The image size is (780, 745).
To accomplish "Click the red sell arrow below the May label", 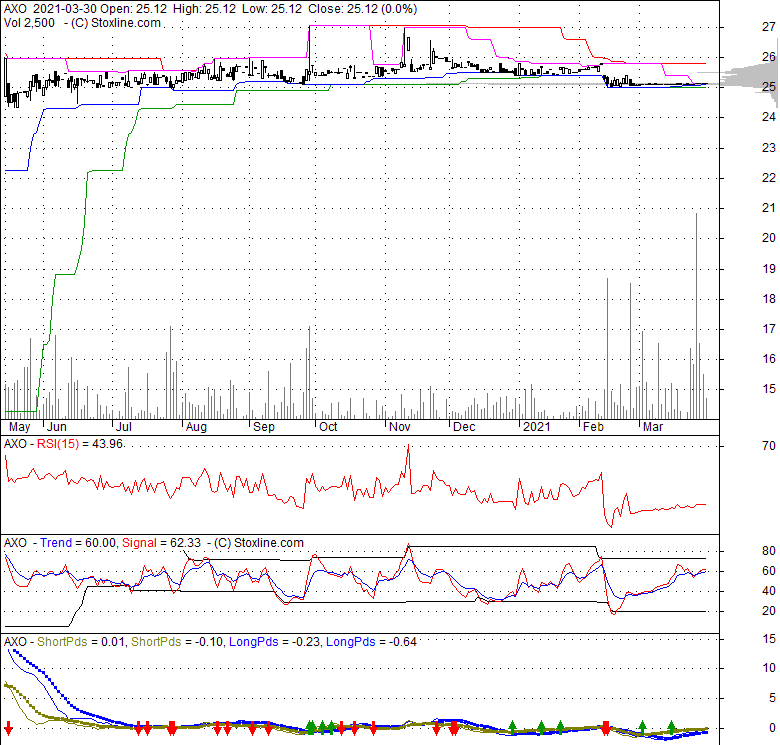I will pos(8,729).
